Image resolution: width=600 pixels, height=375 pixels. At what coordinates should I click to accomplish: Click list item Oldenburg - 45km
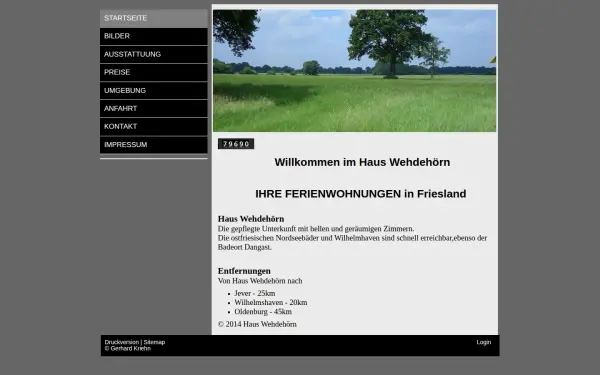pos(263,312)
